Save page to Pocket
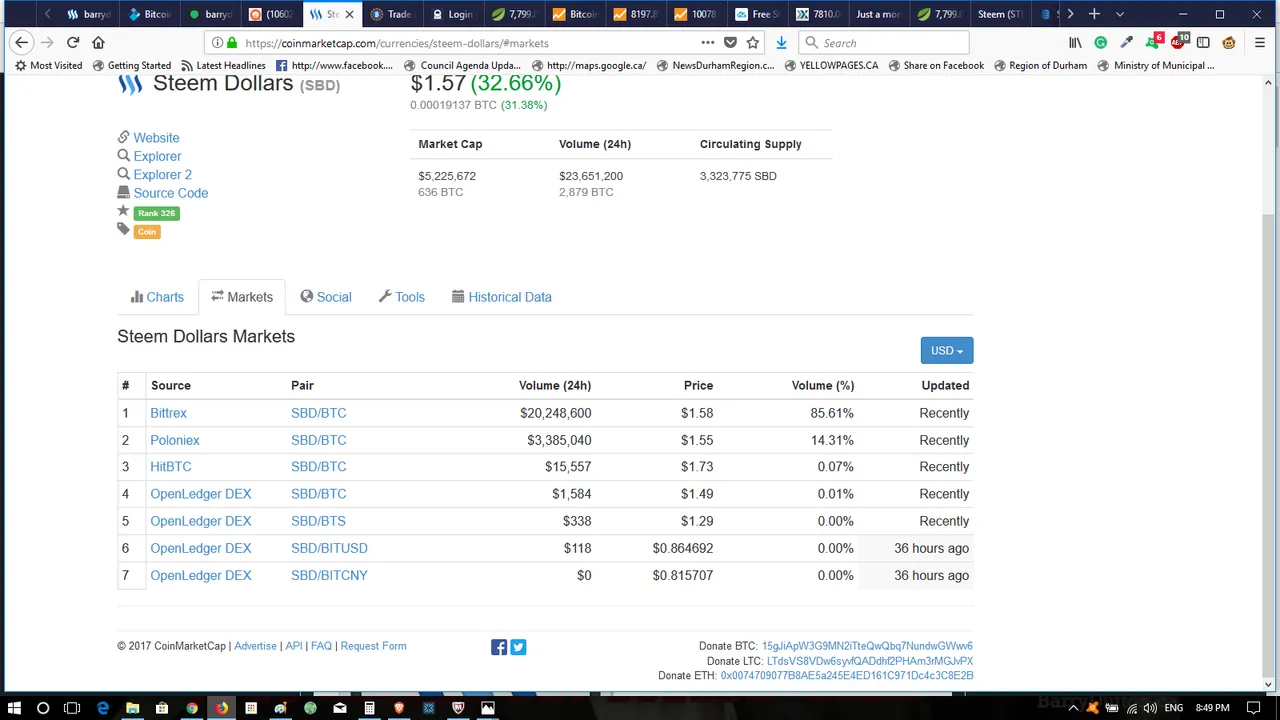The height and width of the screenshot is (720, 1280). point(730,43)
